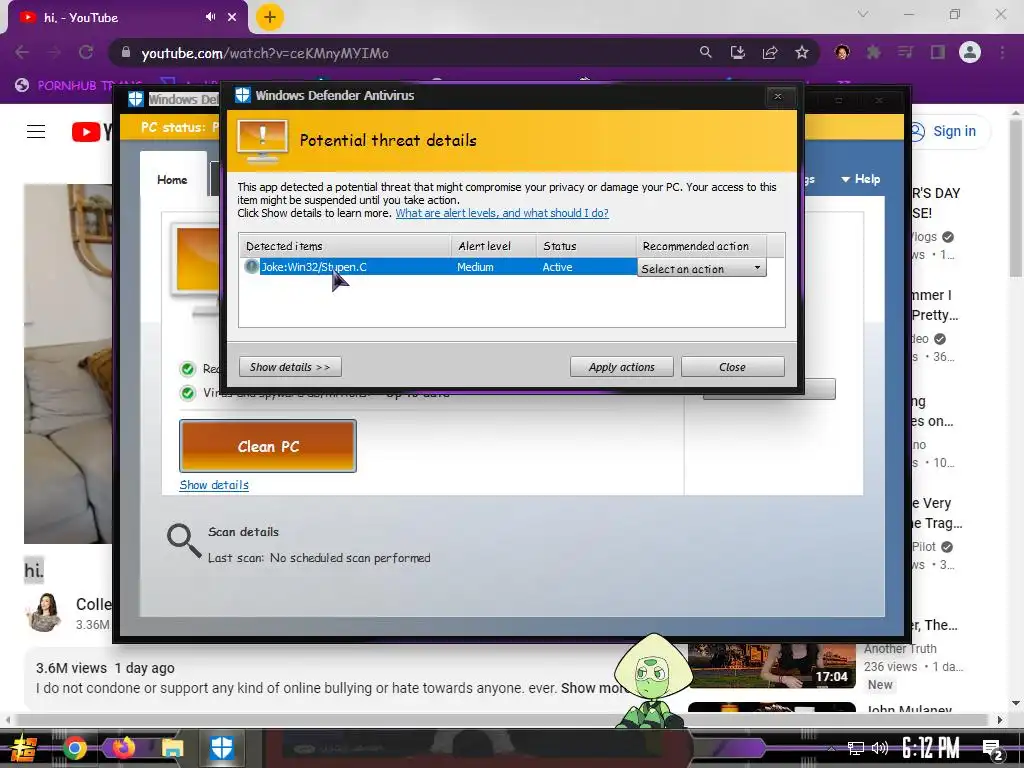Switch to the Home tab in Defender
Viewport: 1024px width, 768px height.
pyautogui.click(x=172, y=180)
